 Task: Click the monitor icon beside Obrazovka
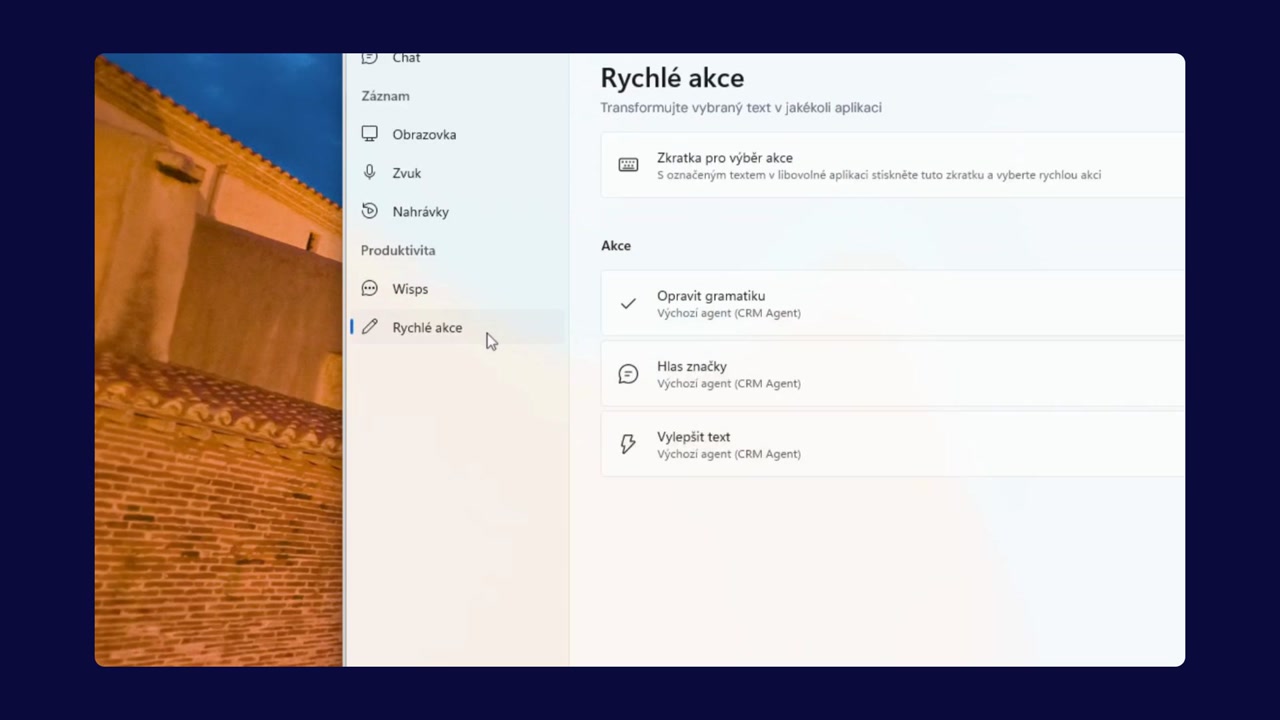click(370, 134)
